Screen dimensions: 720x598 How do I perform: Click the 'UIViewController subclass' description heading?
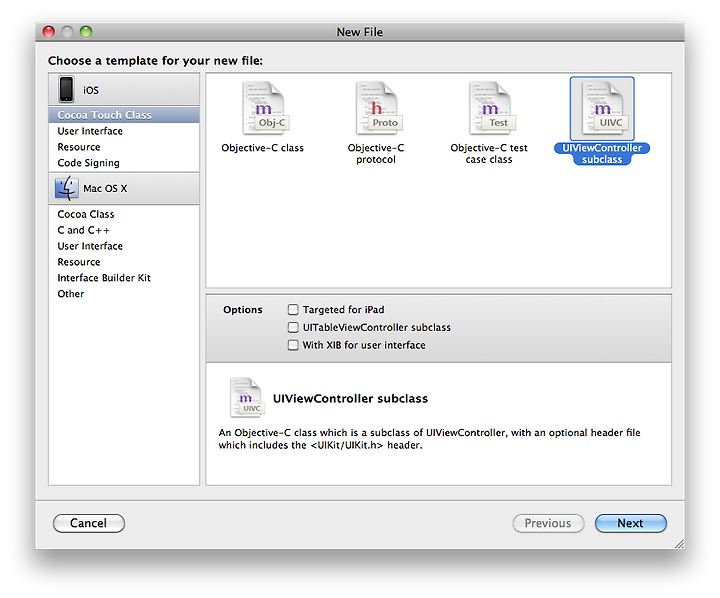click(x=350, y=398)
